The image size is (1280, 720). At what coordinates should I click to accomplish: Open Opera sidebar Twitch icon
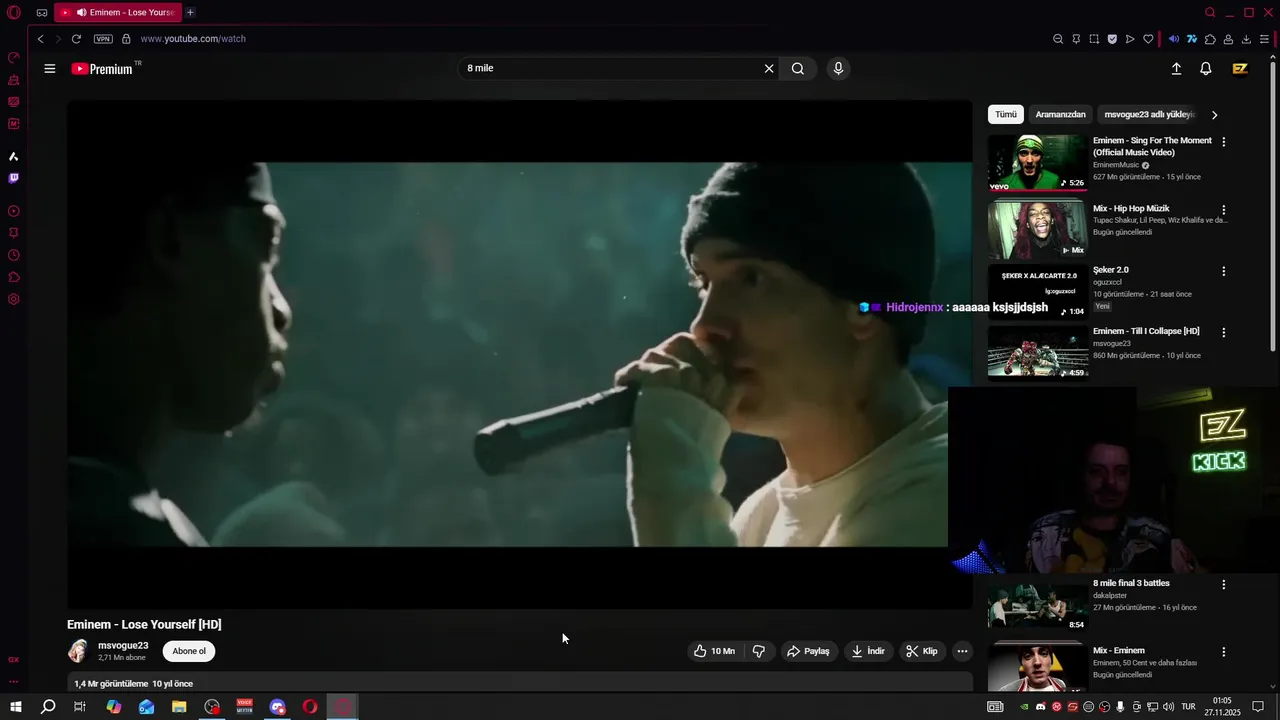[x=14, y=179]
